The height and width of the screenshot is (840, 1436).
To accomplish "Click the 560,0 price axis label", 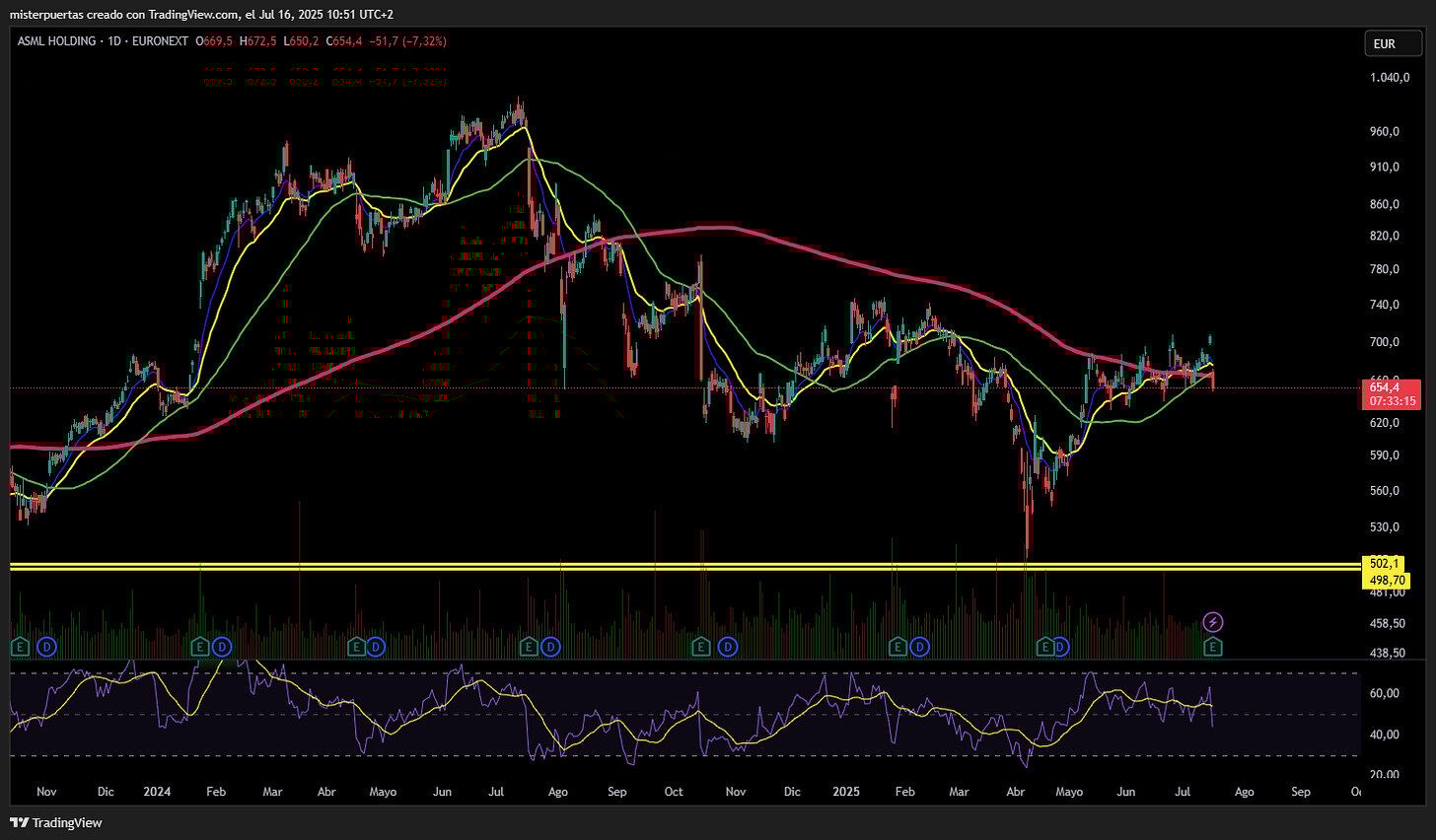I will pos(1386,491).
